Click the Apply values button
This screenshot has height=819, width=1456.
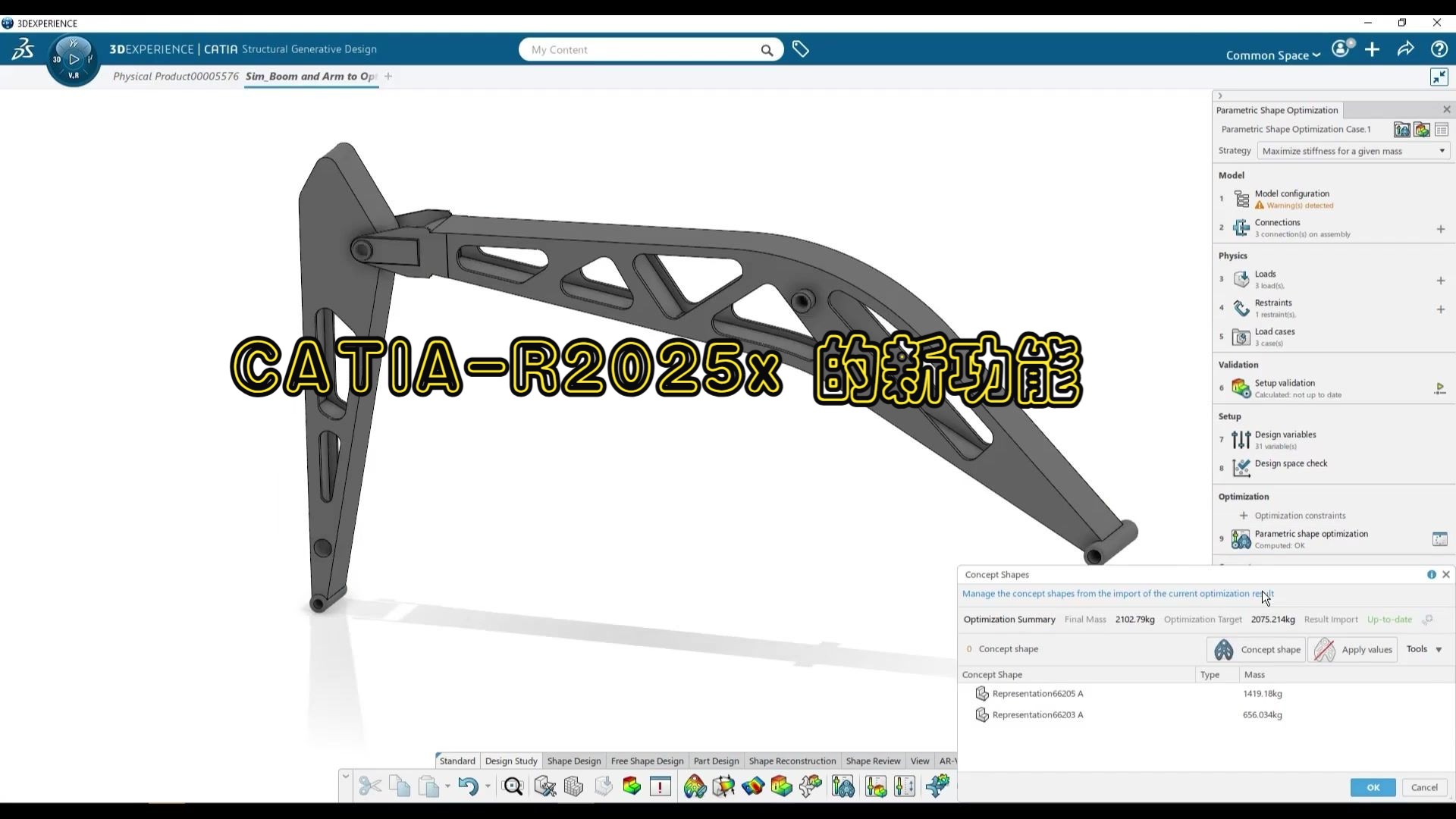pos(1353,649)
